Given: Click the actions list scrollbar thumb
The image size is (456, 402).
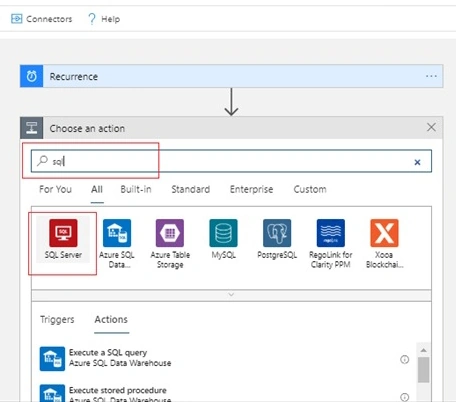Looking at the screenshot, I should (x=424, y=370).
